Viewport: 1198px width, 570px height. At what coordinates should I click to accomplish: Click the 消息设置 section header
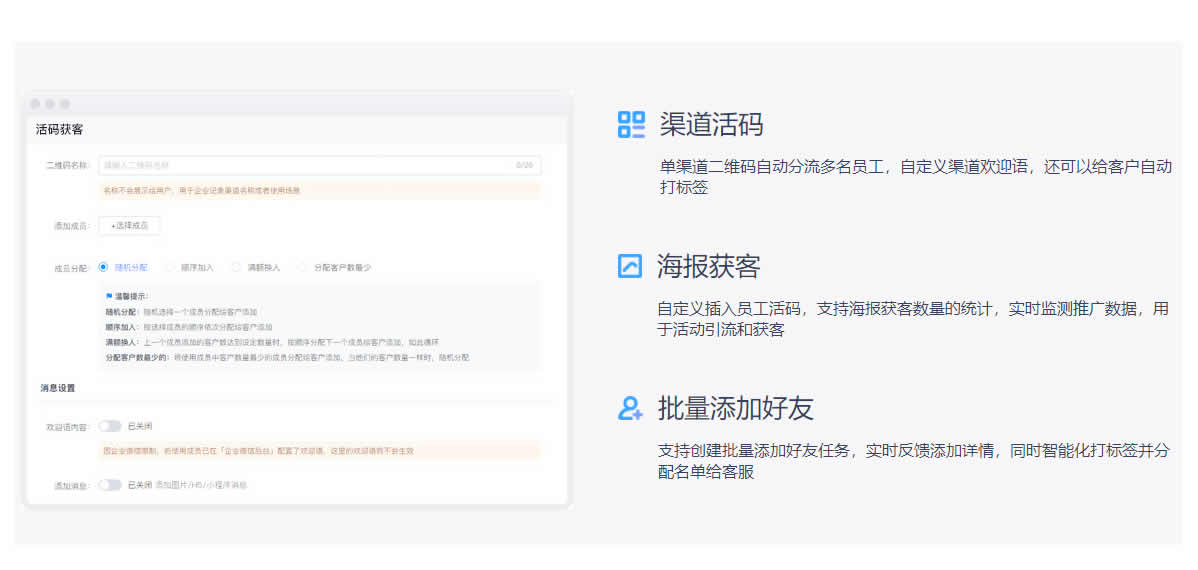[58, 388]
